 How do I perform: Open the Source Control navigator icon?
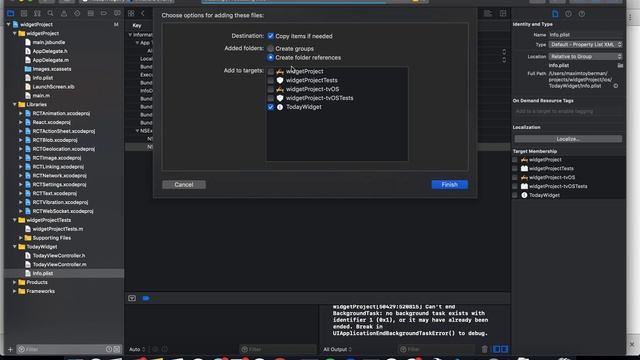[x=24, y=13]
